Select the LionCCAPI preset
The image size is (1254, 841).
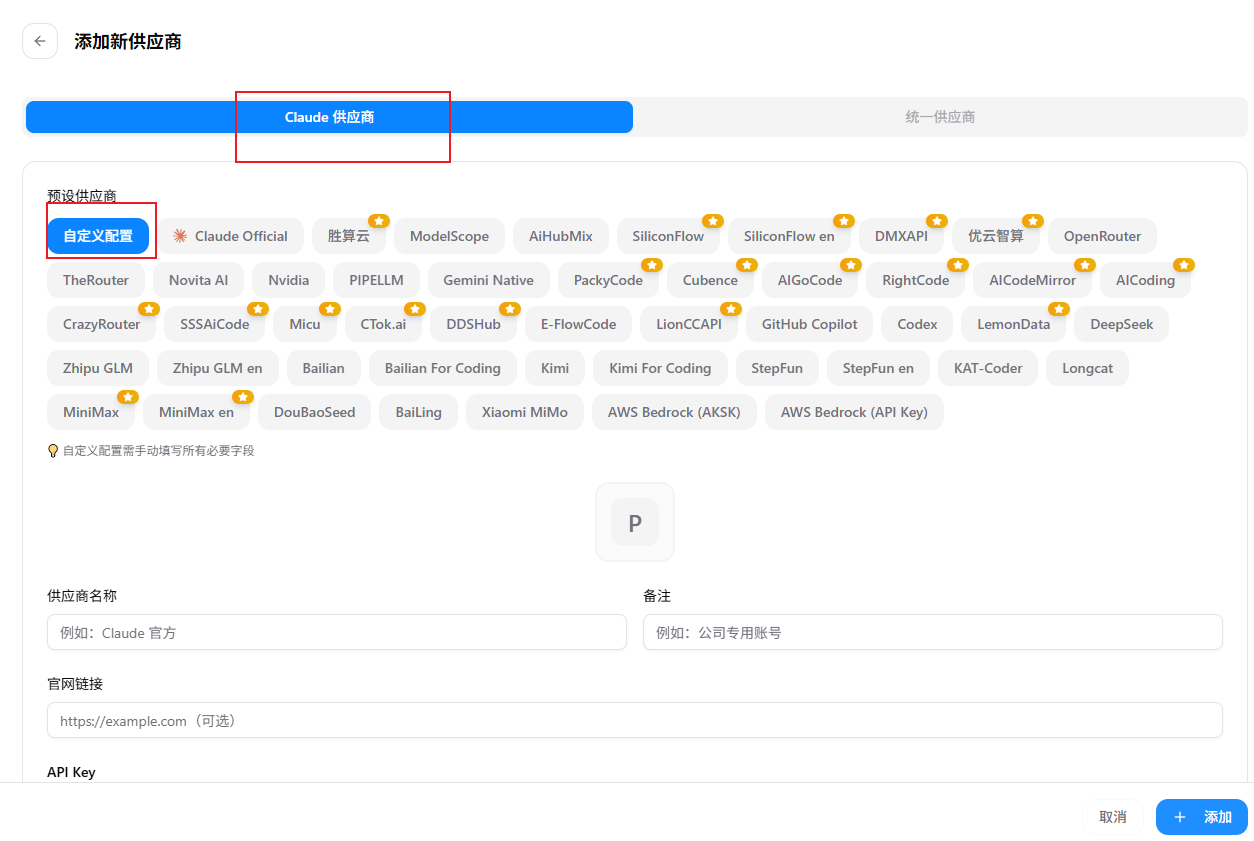click(689, 324)
